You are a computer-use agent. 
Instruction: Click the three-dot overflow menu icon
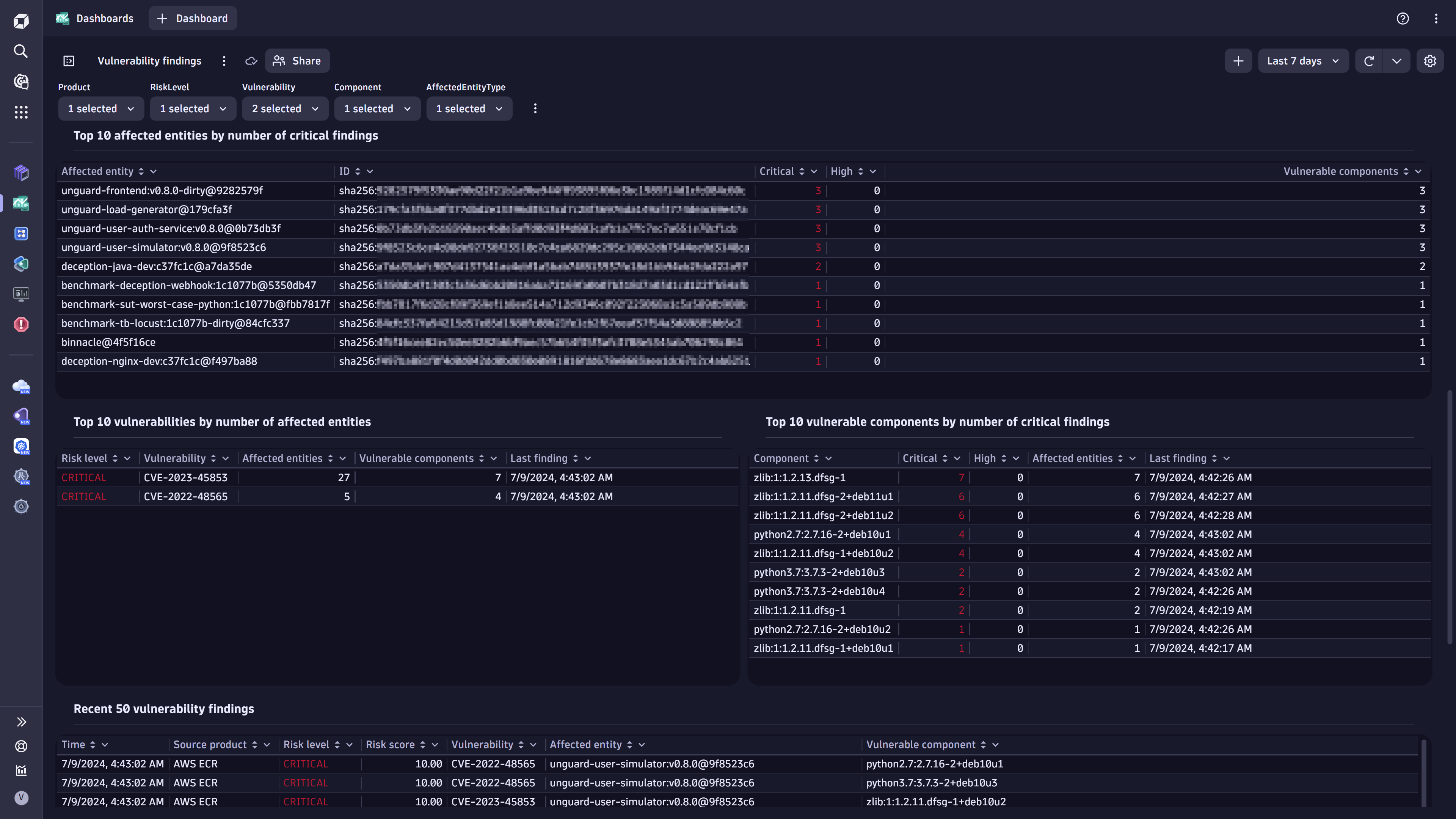point(224,61)
